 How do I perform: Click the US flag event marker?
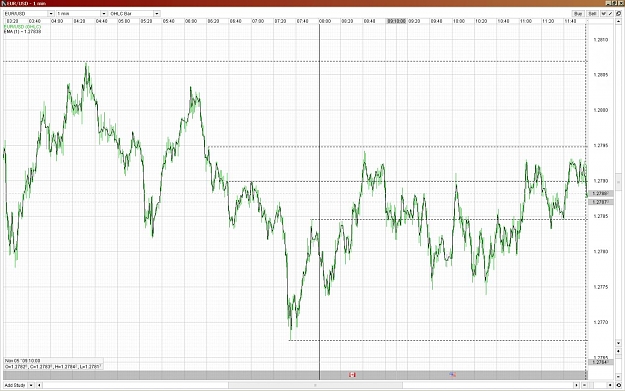(452, 375)
